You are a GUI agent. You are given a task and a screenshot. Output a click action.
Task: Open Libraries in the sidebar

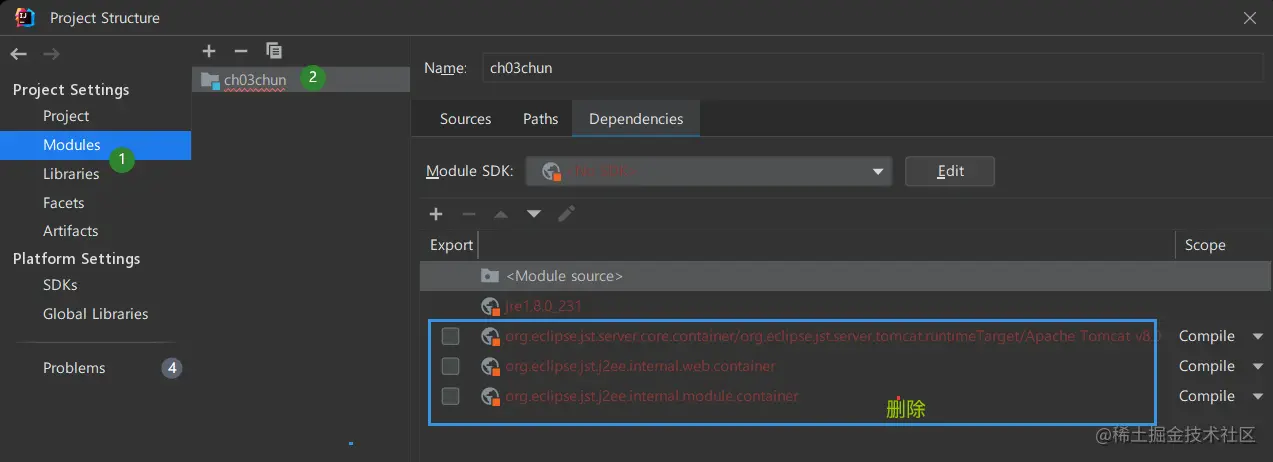[71, 174]
